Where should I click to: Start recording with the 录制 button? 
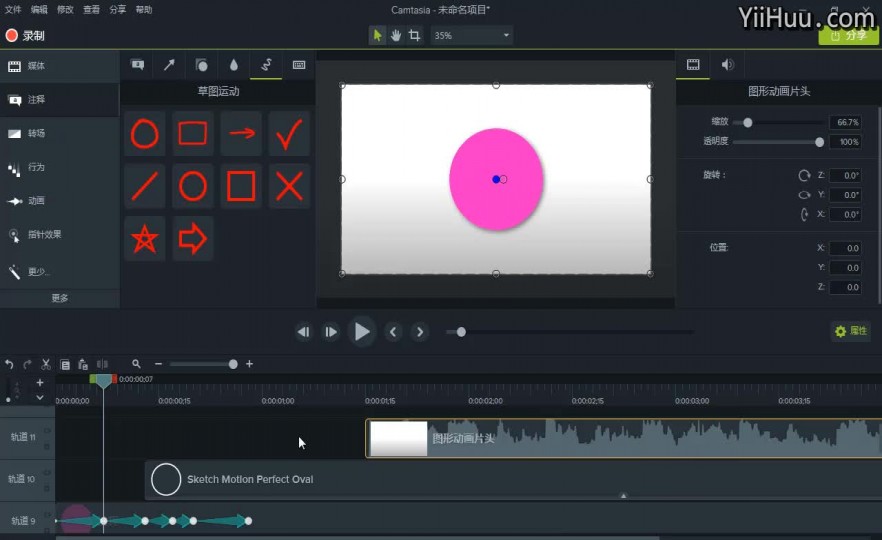[25, 35]
